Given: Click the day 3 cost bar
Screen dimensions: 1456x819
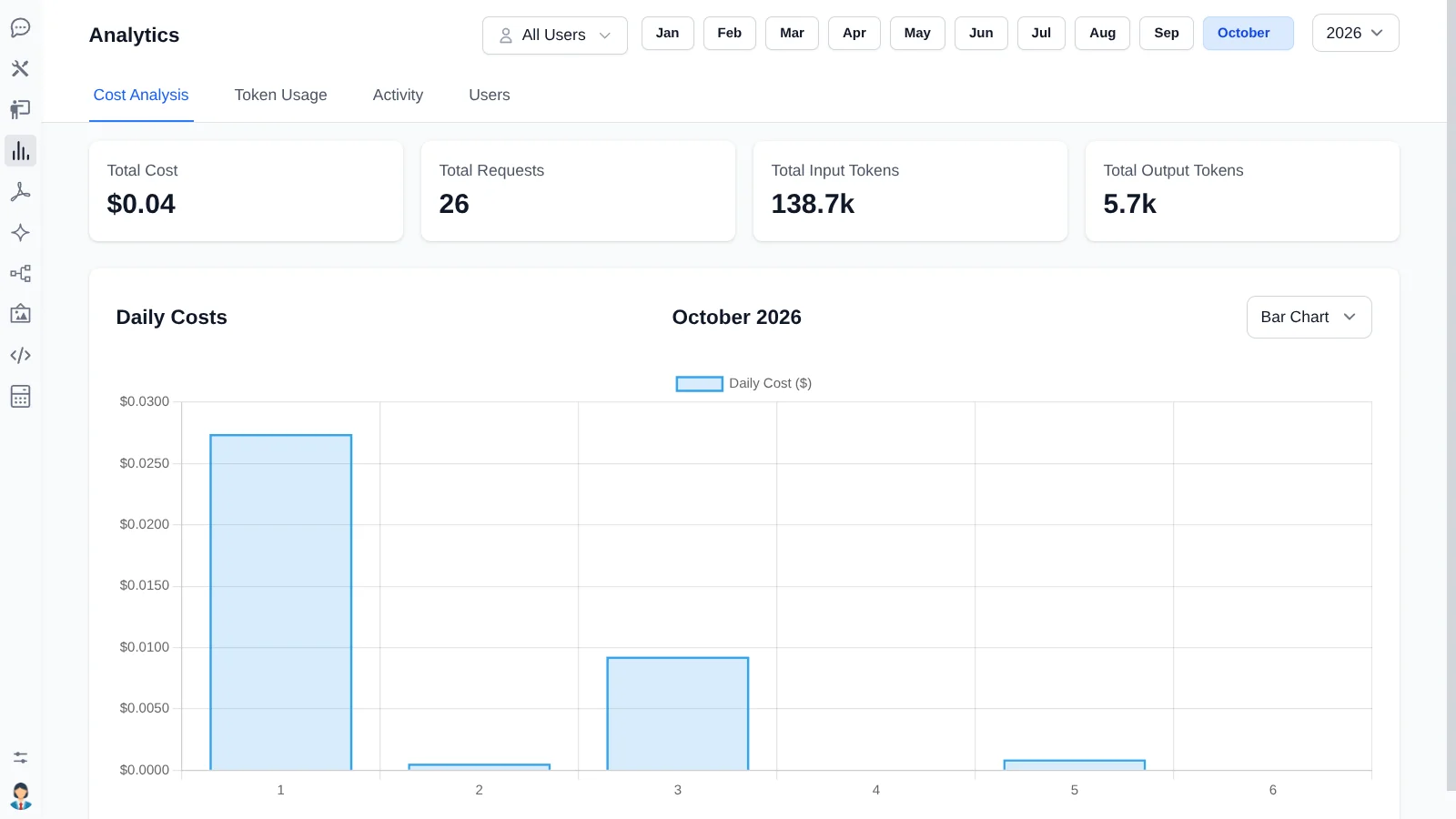Looking at the screenshot, I should coord(678,713).
